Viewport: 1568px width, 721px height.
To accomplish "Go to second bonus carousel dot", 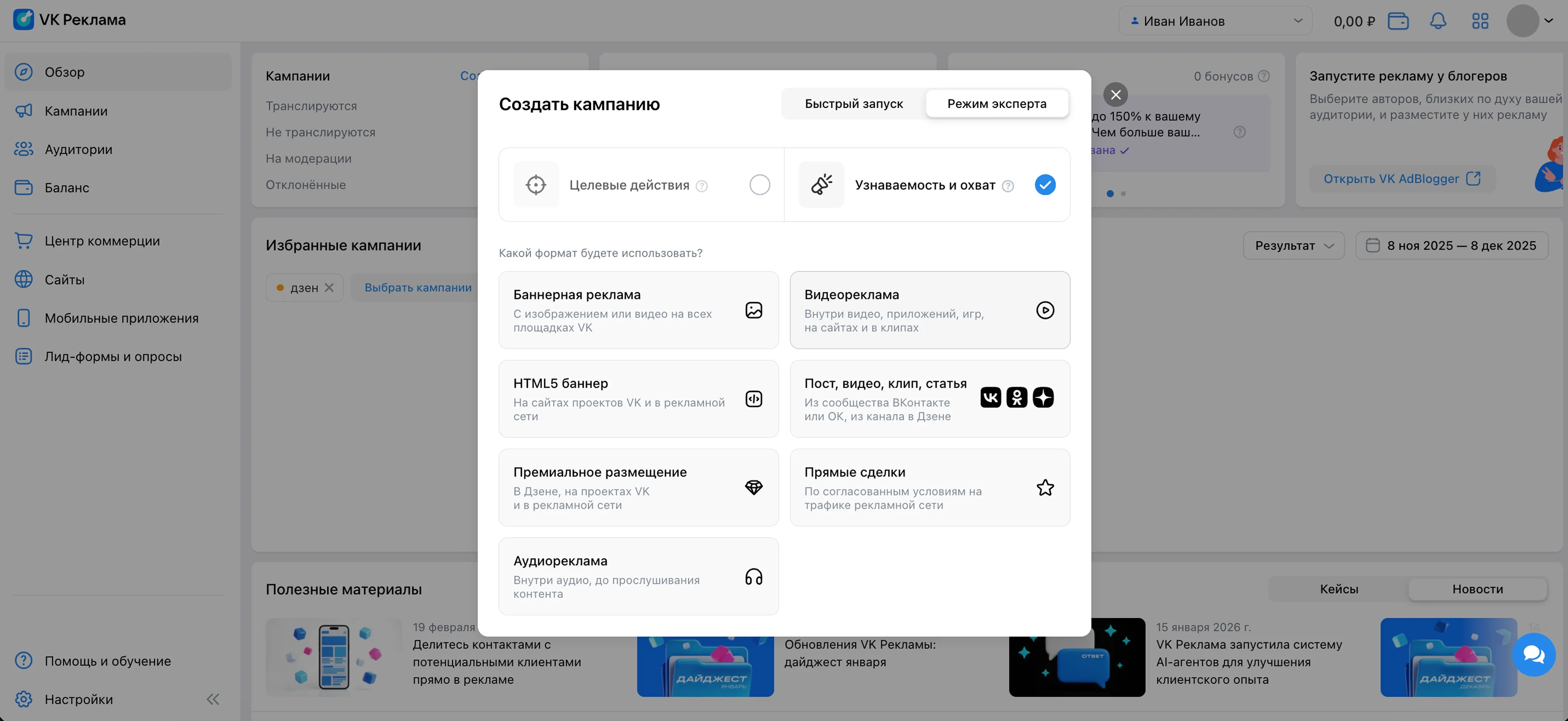I will (1123, 194).
